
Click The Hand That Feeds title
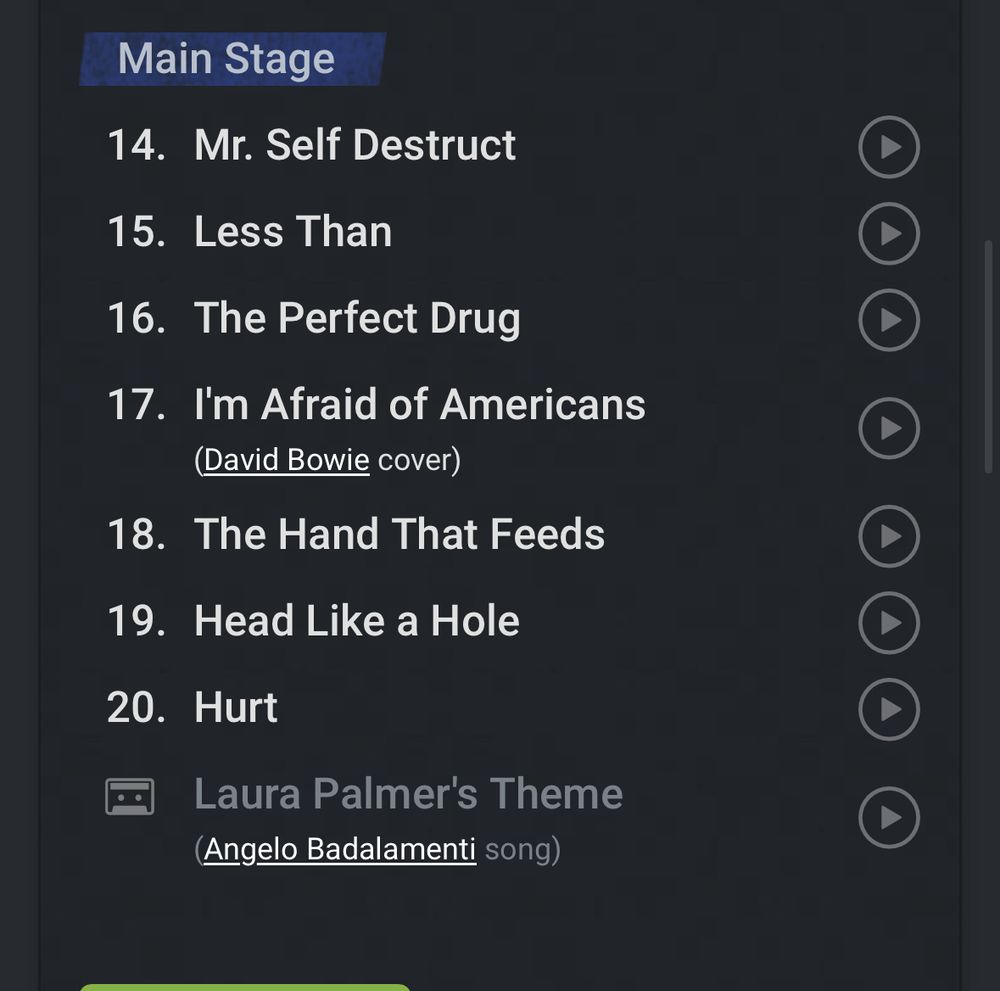coord(399,535)
